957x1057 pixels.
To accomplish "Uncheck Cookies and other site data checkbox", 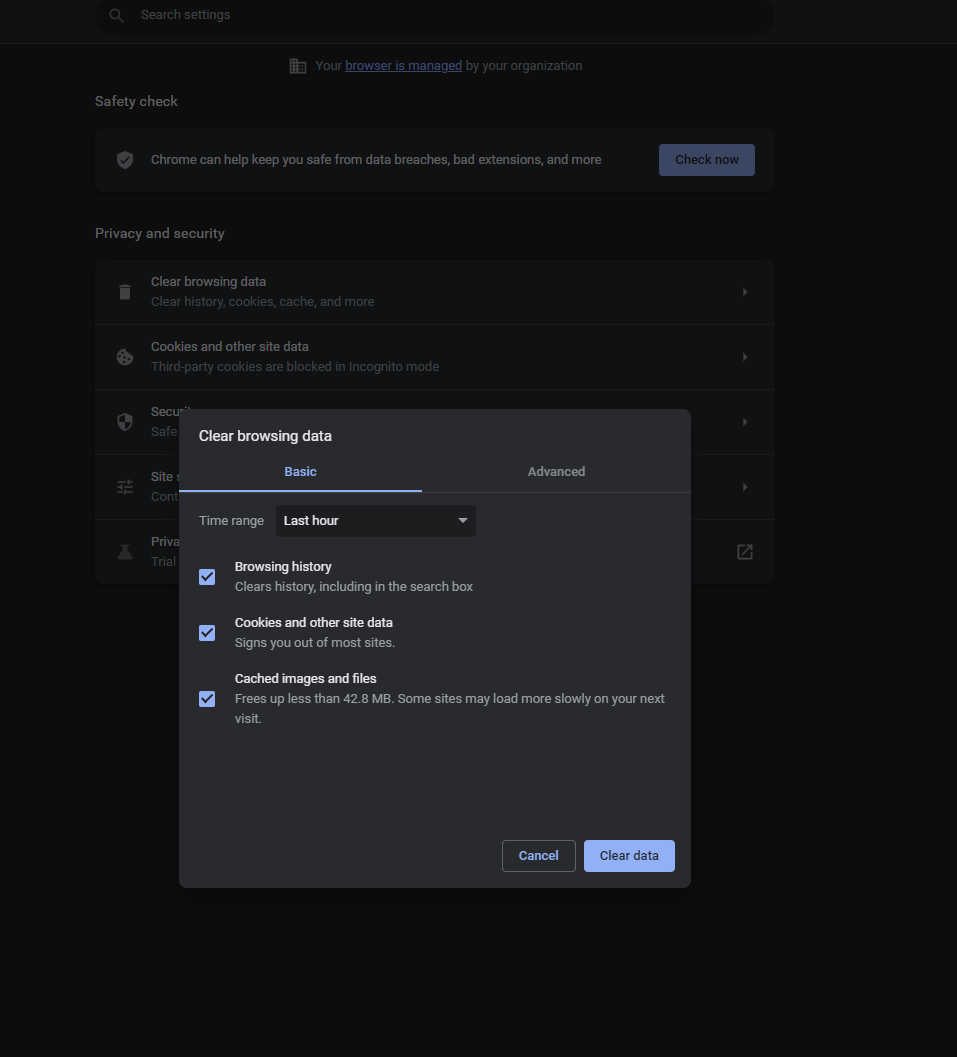I will (207, 633).
